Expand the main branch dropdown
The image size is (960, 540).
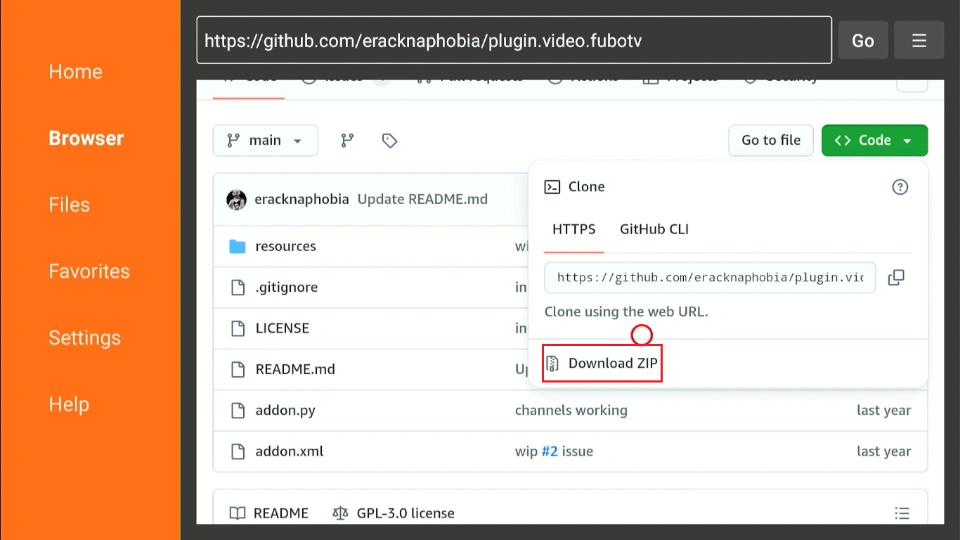pyautogui.click(x=265, y=140)
